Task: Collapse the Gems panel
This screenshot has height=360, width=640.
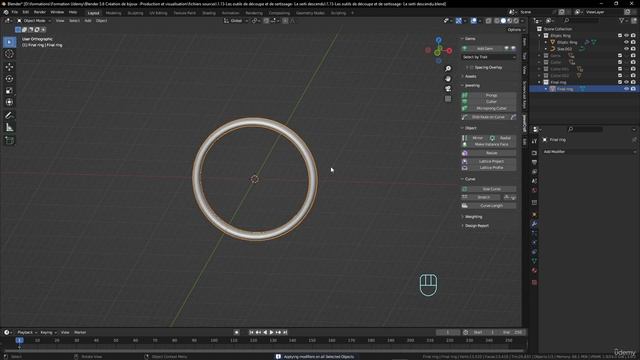Action: [469, 39]
